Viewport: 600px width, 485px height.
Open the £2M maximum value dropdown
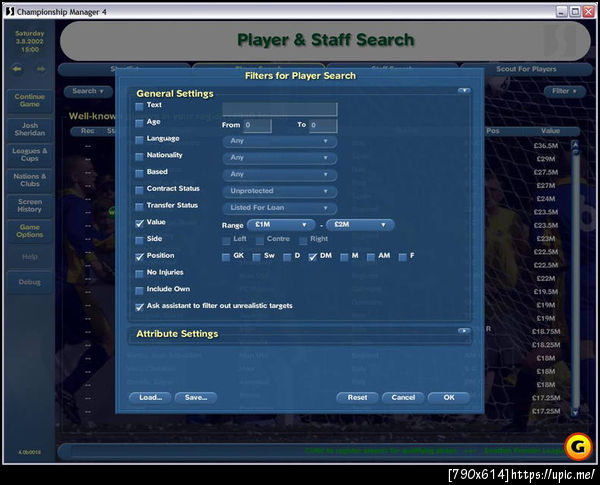pos(360,225)
